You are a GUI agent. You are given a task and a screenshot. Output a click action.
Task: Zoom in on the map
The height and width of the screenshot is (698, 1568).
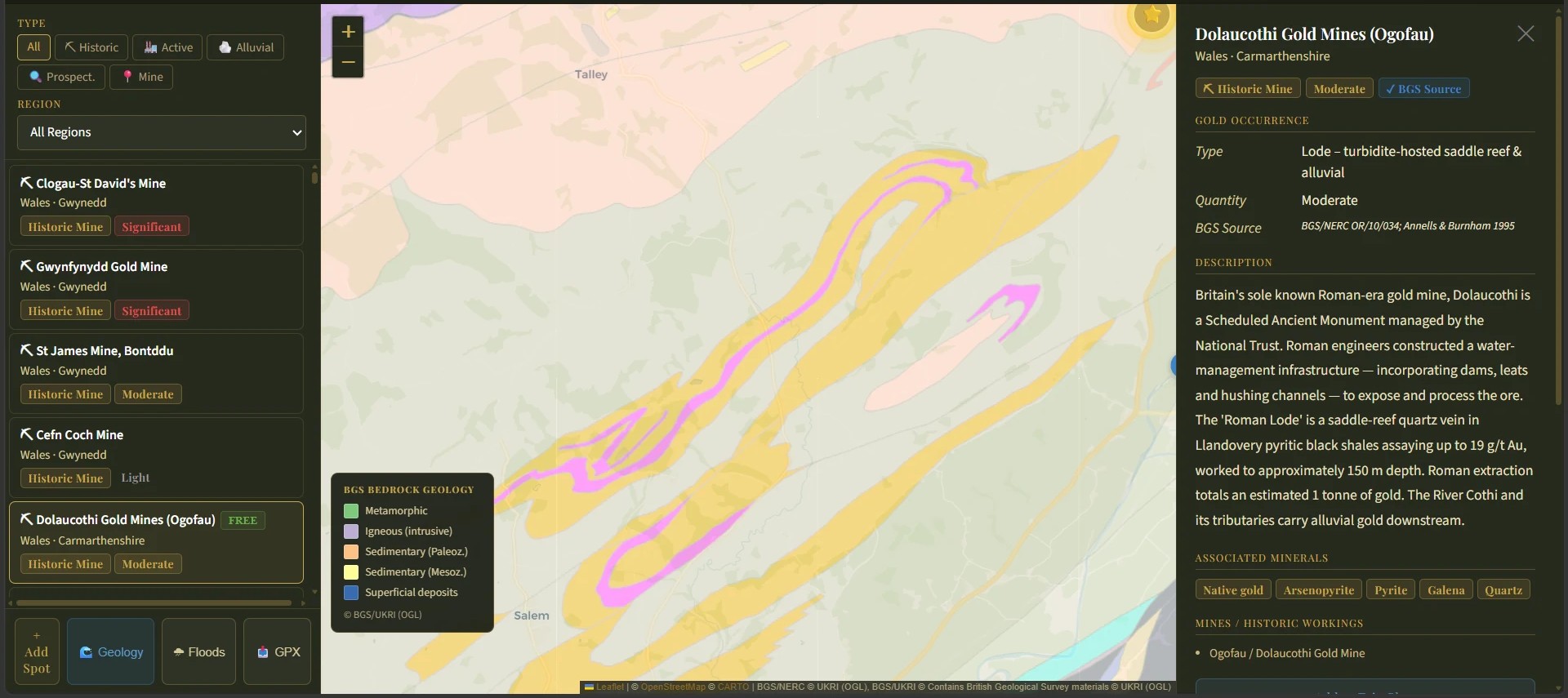pos(348,31)
